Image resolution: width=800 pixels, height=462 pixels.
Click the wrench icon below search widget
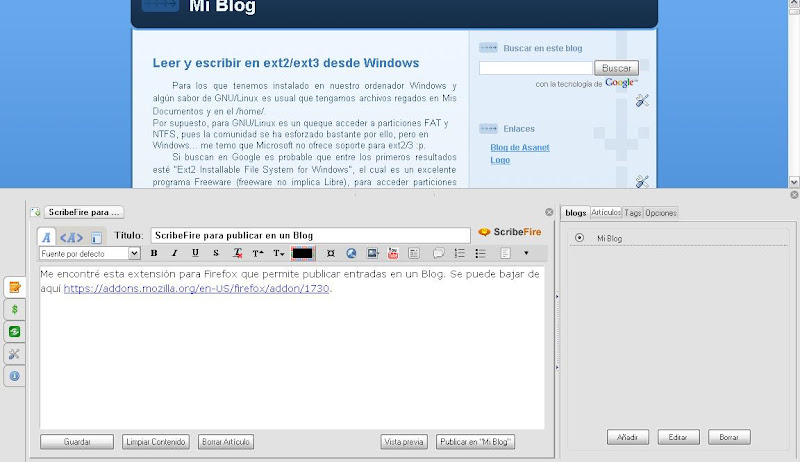pos(642,100)
